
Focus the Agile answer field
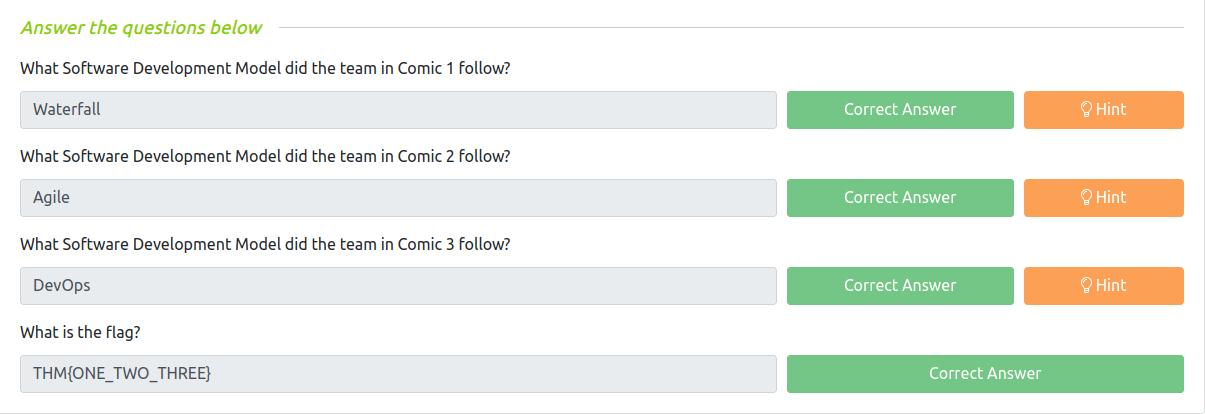coord(398,198)
